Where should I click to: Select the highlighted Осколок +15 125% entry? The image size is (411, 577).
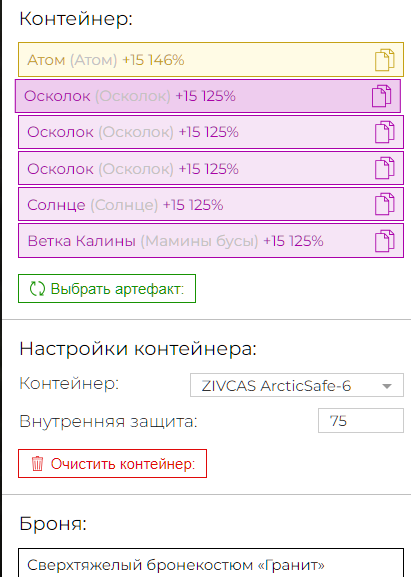click(208, 96)
